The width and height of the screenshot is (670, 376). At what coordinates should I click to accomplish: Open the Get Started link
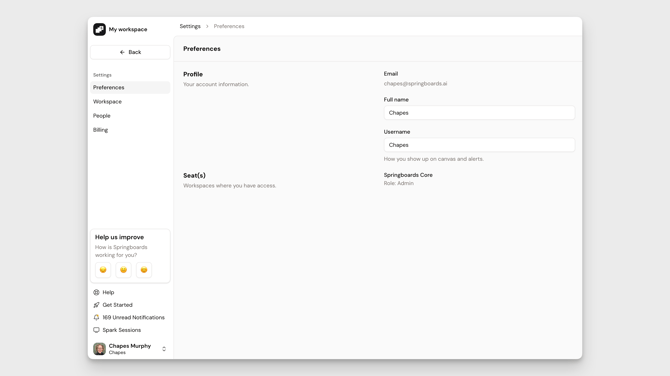(118, 305)
